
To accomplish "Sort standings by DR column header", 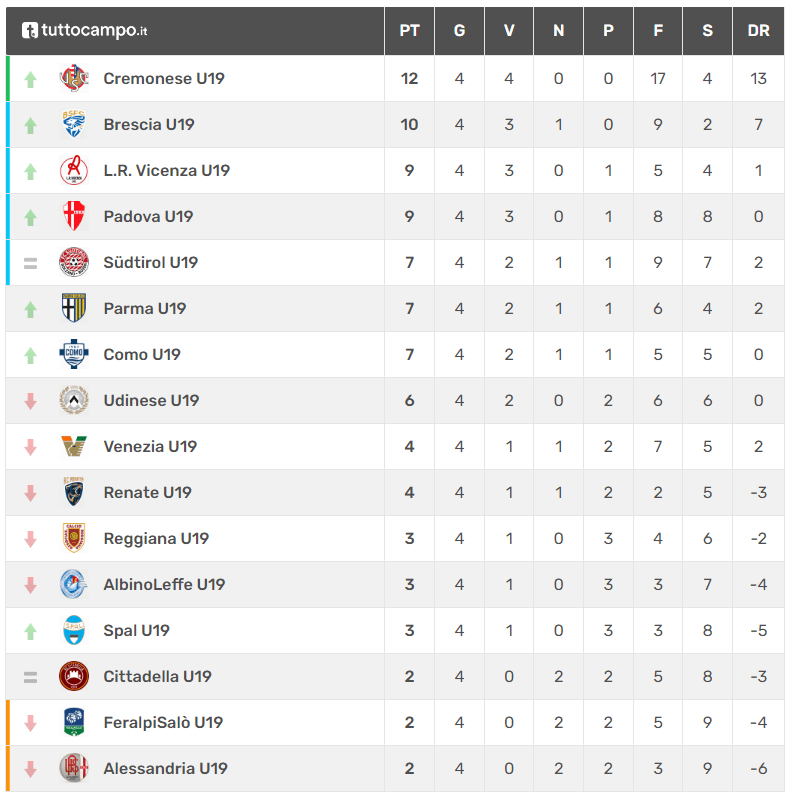I will [x=758, y=31].
